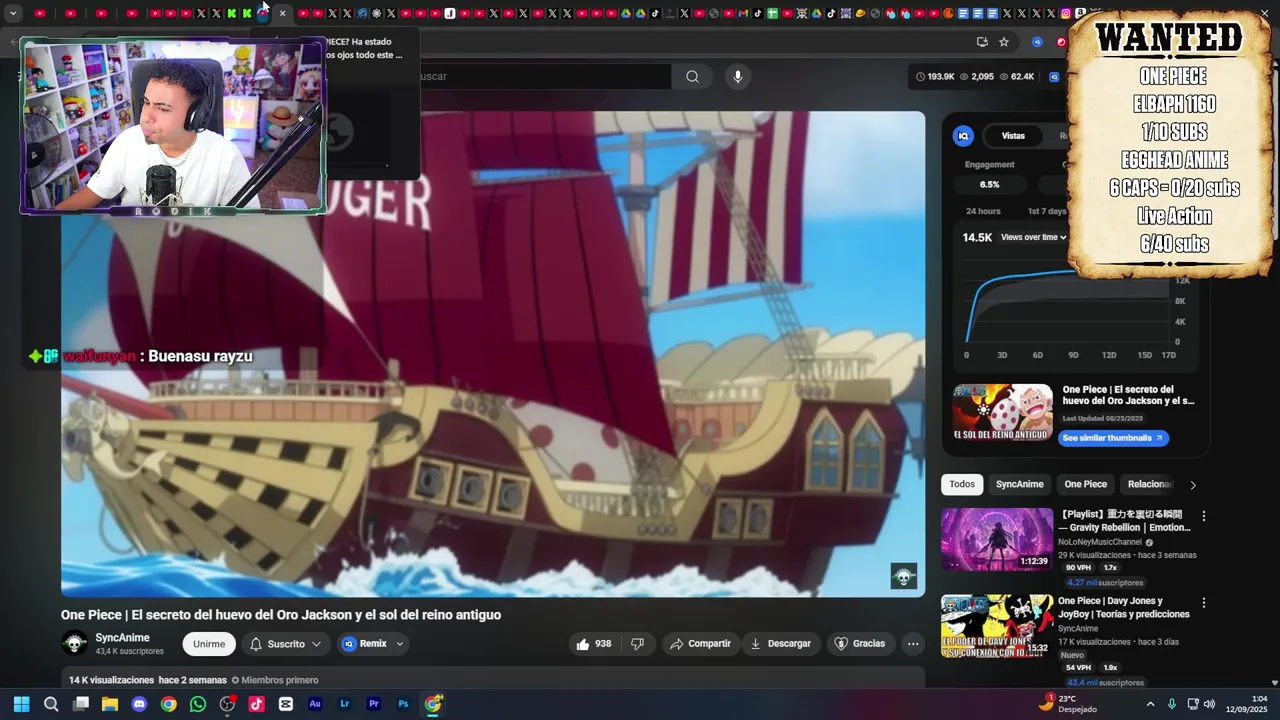The width and height of the screenshot is (1280, 720).
Task: Click the vidIQ icon in top stats bar
Action: click(x=1054, y=77)
